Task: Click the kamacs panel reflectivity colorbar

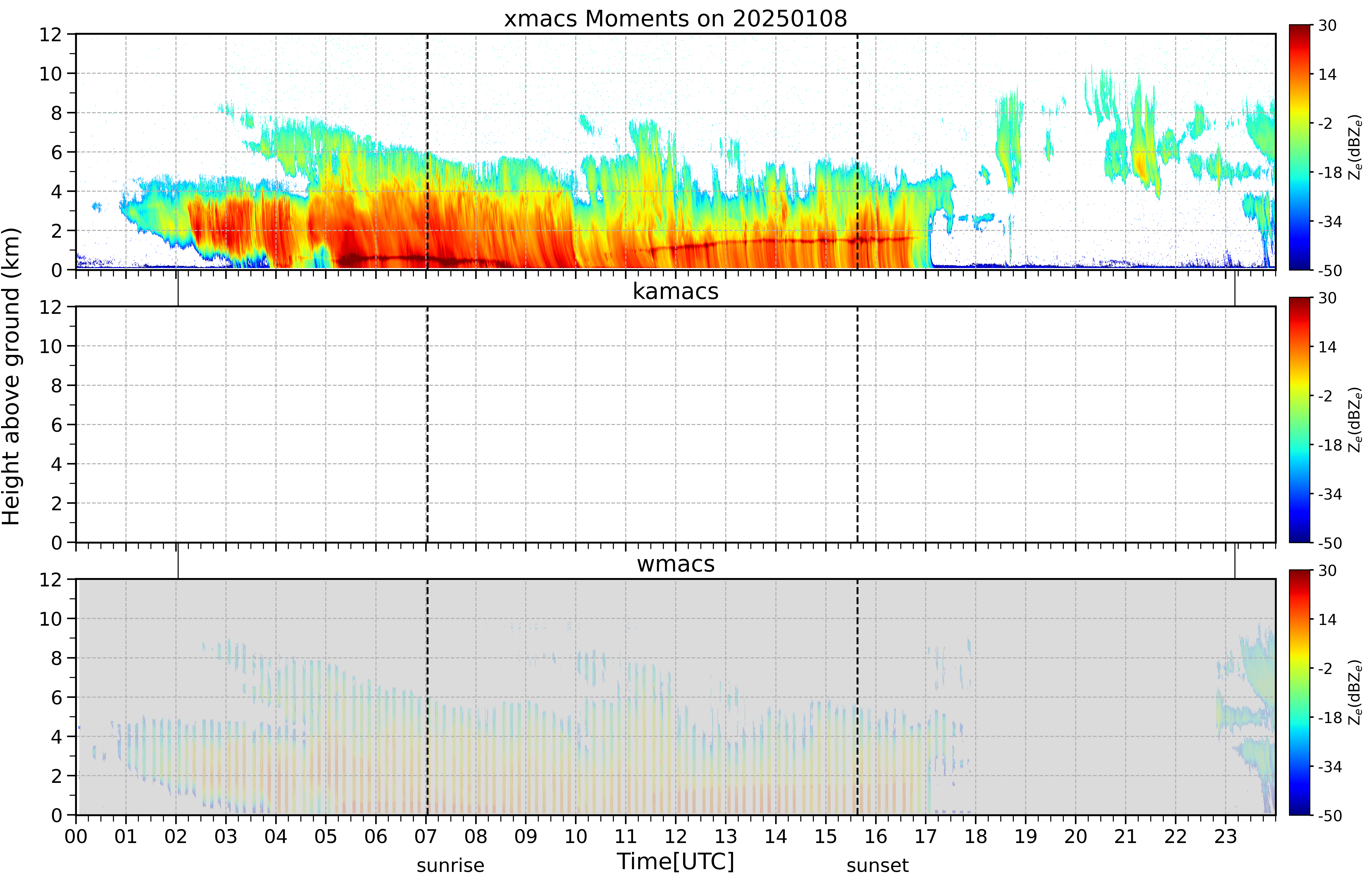Action: click(1300, 420)
